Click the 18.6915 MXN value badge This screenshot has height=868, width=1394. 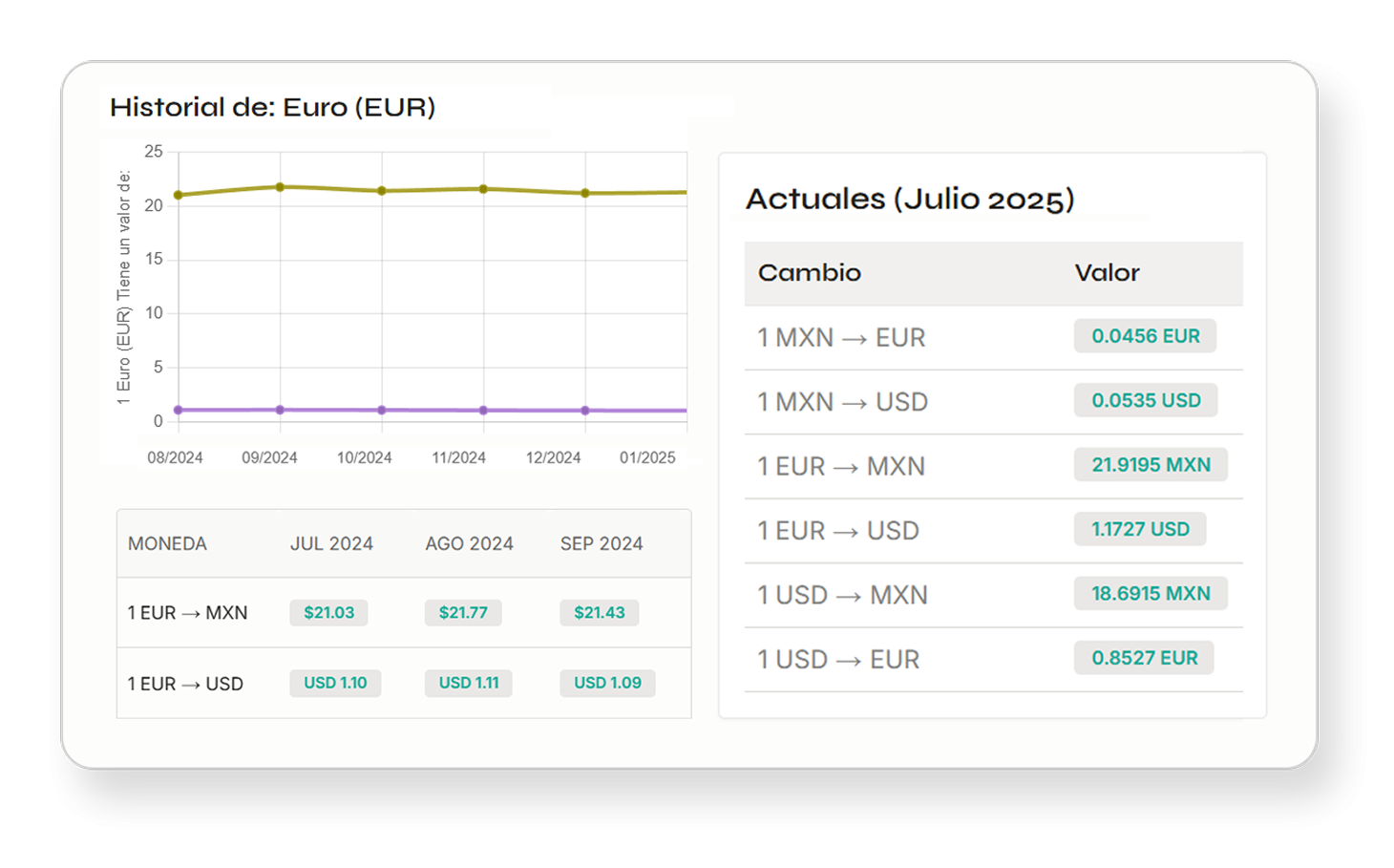tap(1151, 593)
